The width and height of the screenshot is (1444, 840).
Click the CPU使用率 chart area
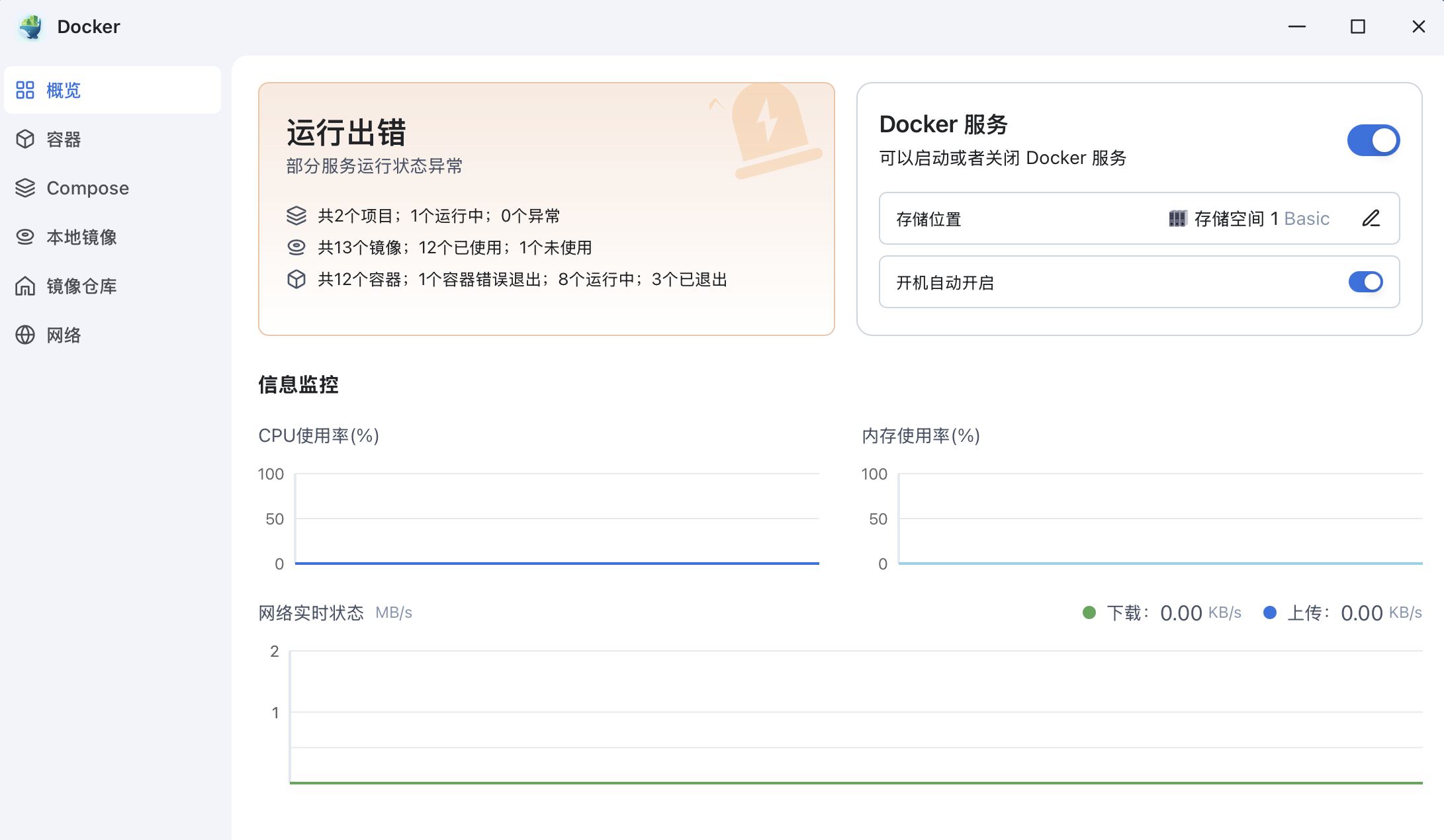tap(556, 519)
